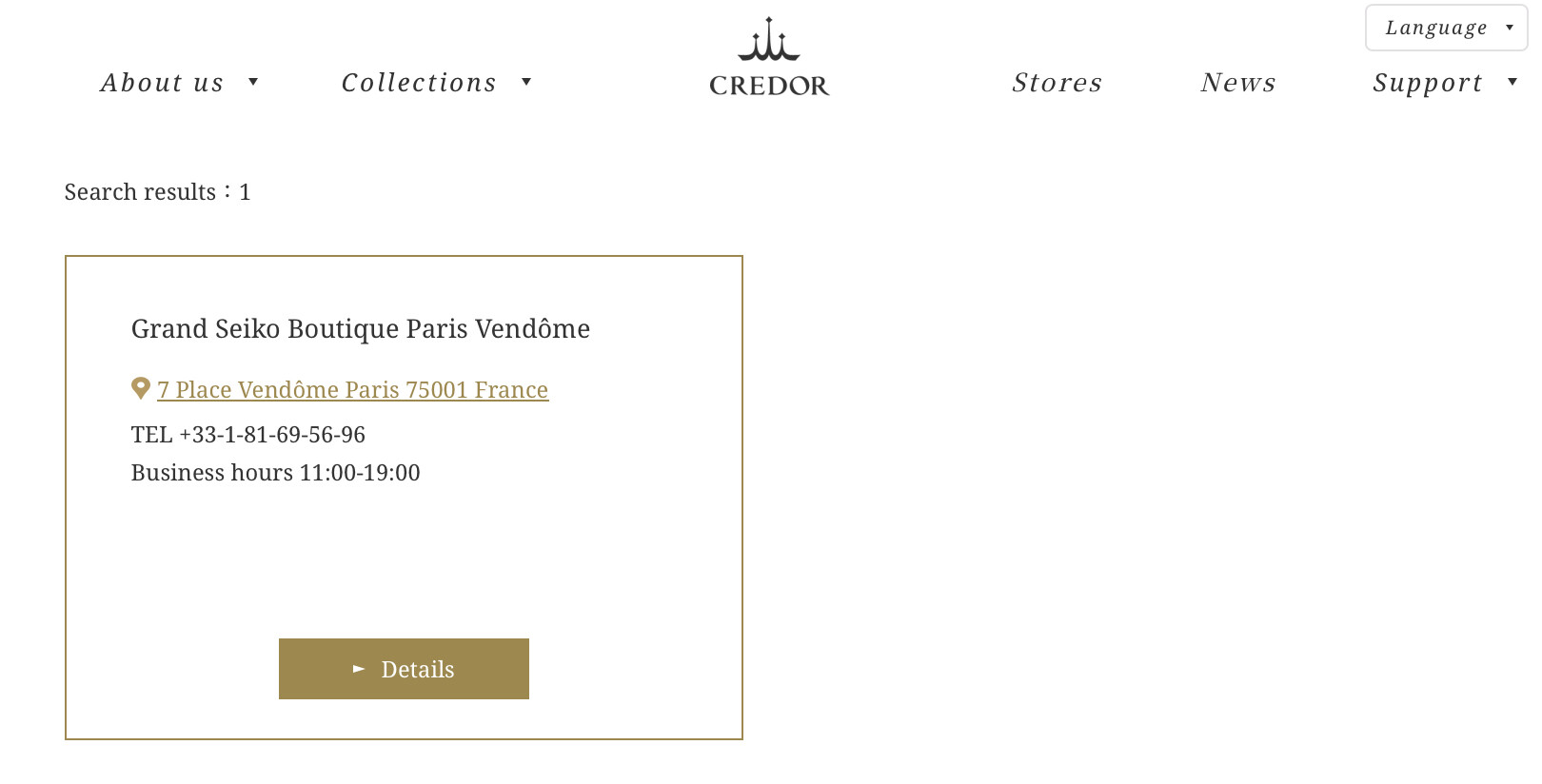Click the small arrow inside Details button
Screen dimensions: 1542x784
pos(359,669)
